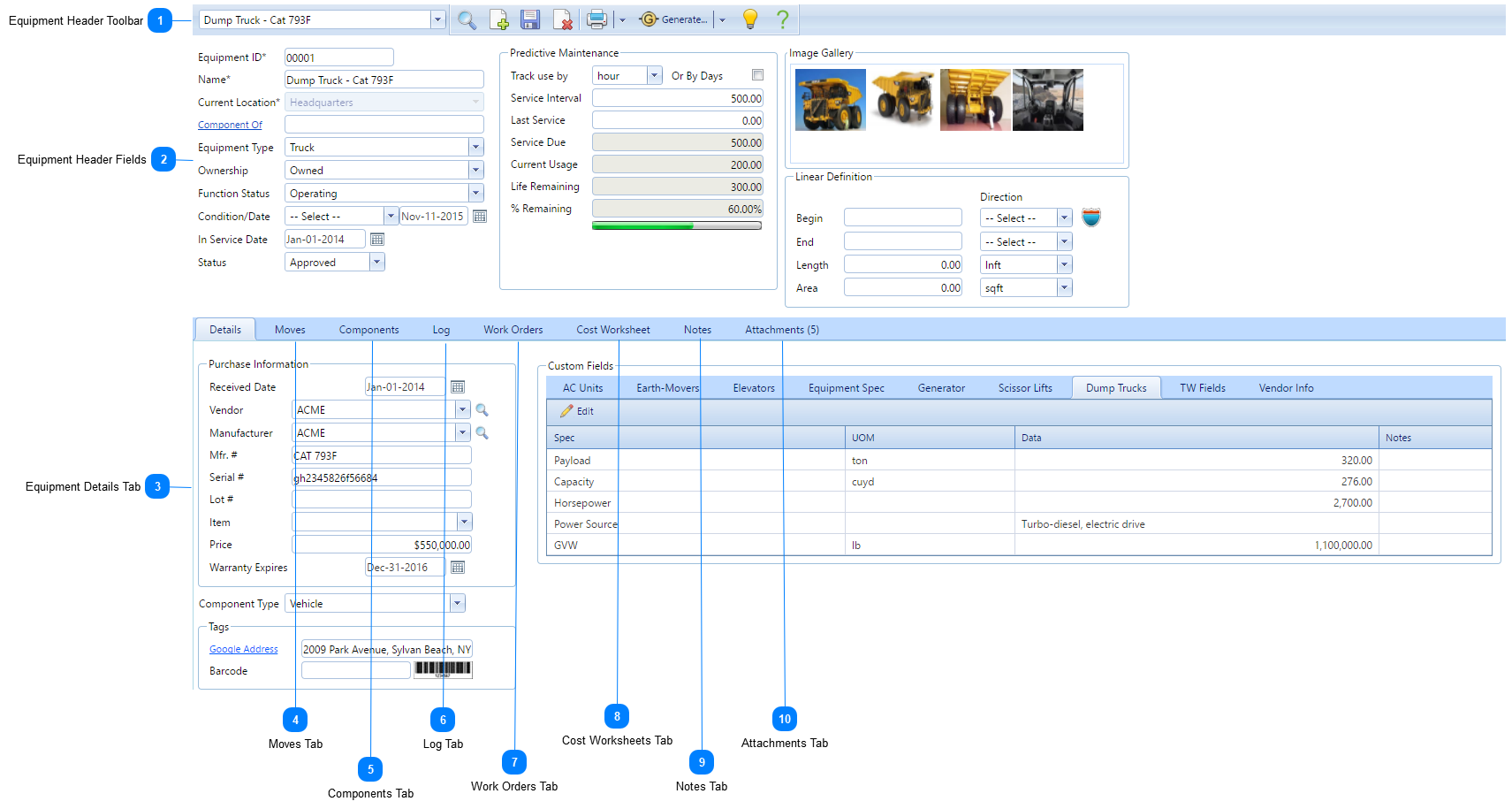This screenshot has height=809, width=1512.
Task: Open the truck cab interior gallery thumbnail
Action: [x=1048, y=100]
